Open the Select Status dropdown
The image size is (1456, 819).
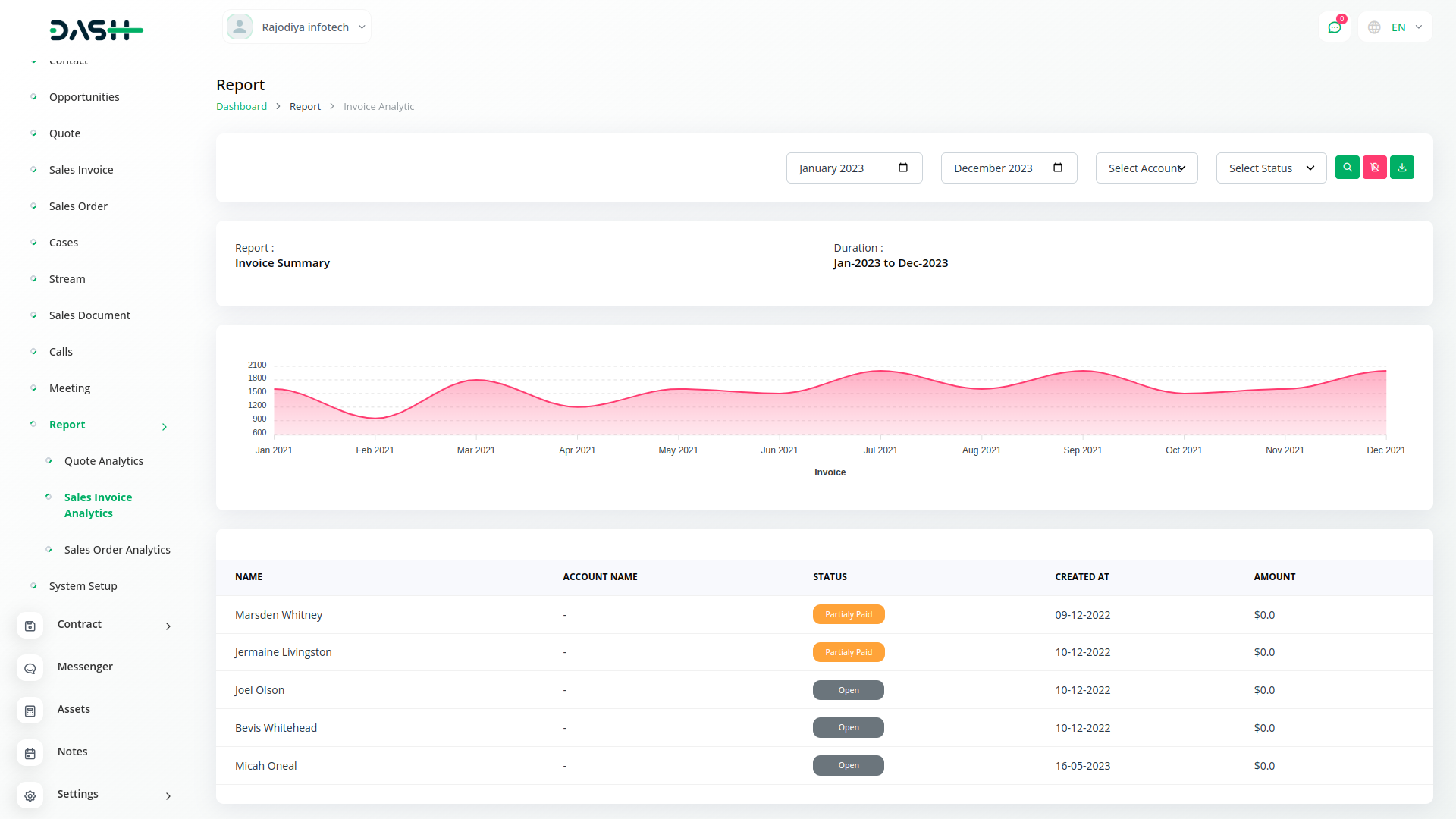[1271, 168]
